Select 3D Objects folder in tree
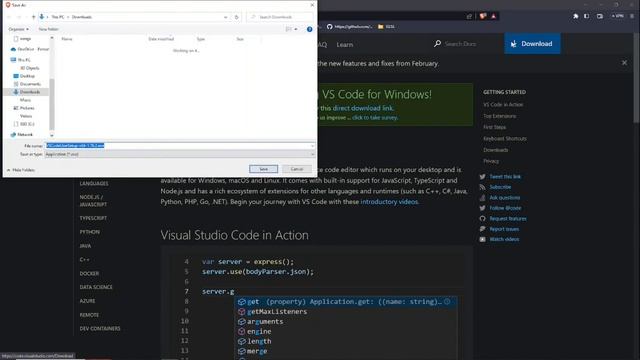640x360 pixels. click(x=29, y=68)
